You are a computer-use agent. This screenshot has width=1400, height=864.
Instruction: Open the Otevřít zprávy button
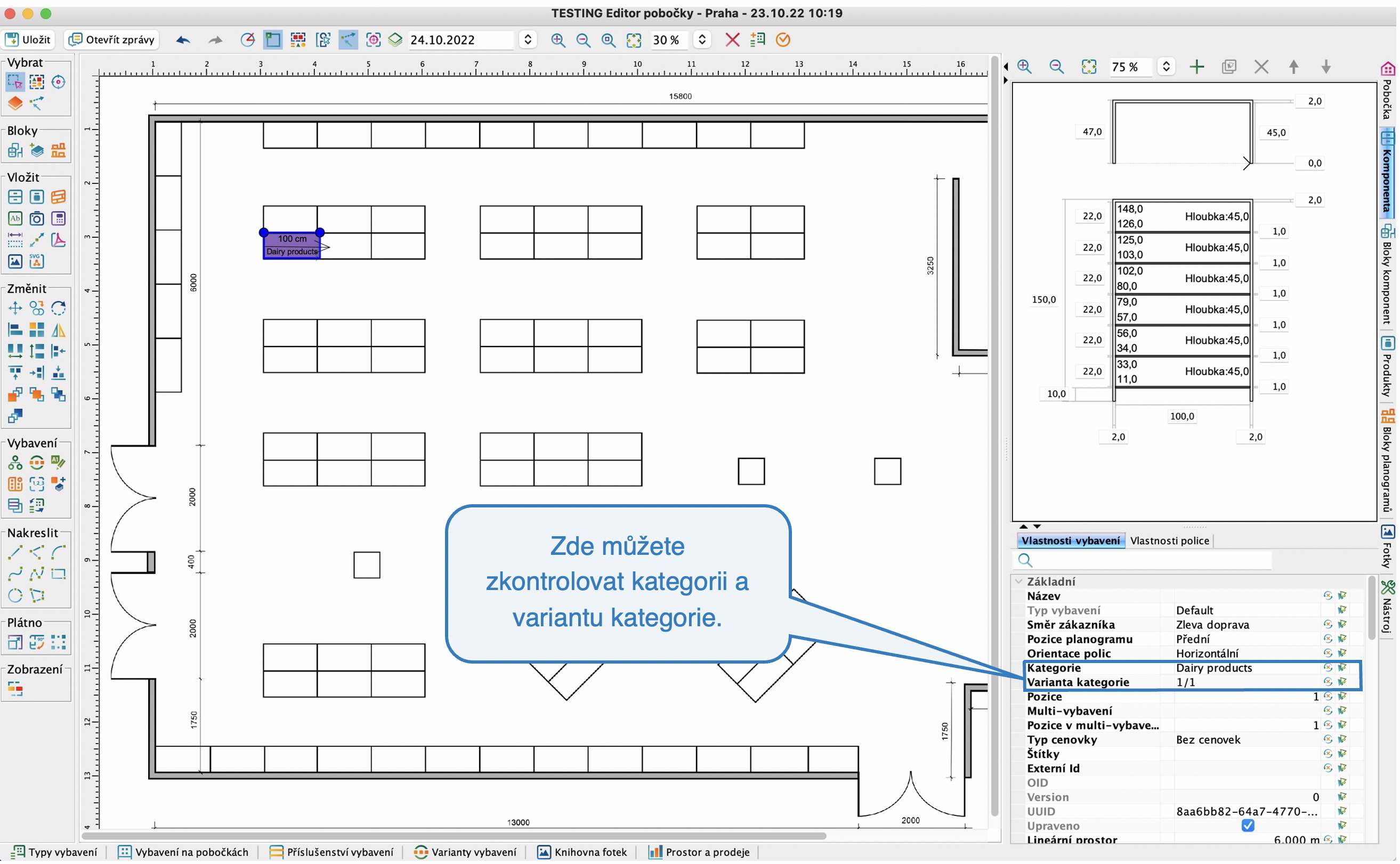111,39
